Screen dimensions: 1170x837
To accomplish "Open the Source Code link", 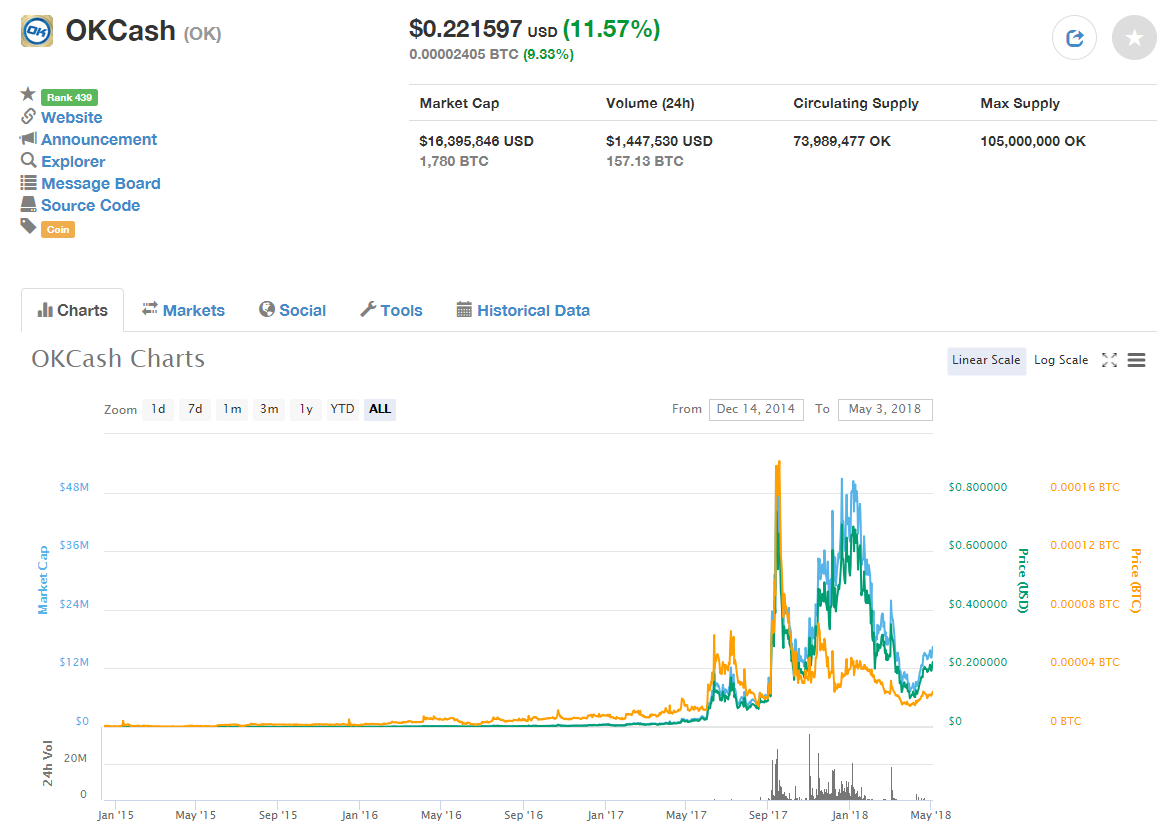I will [x=90, y=205].
